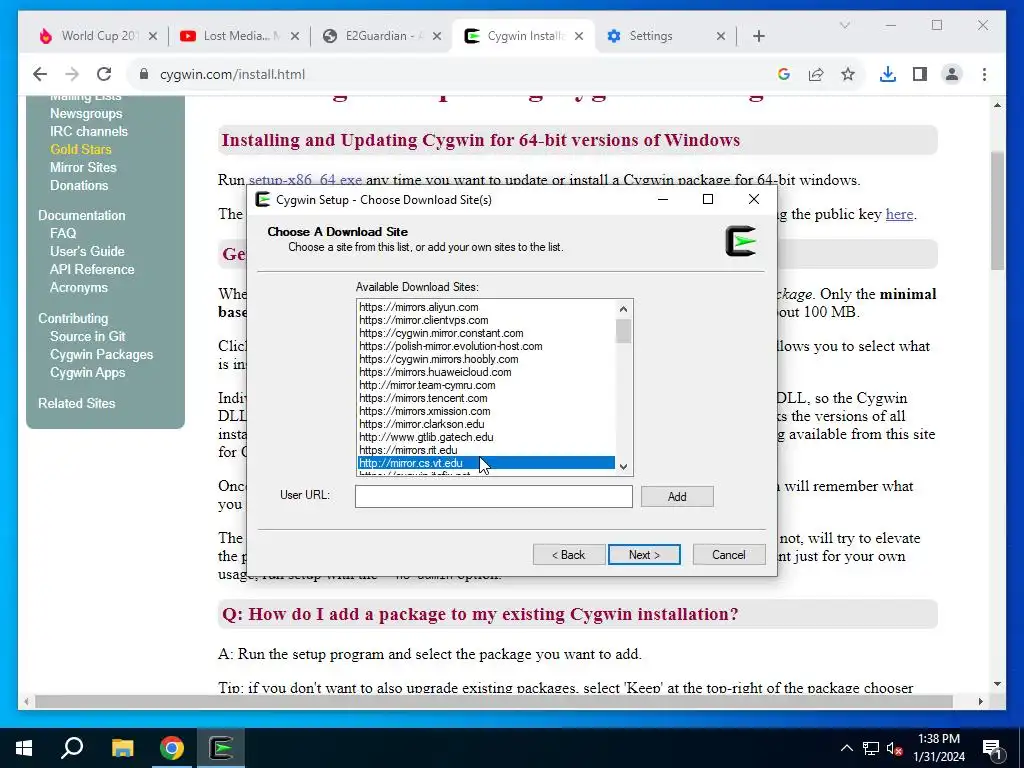Viewport: 1024px width, 768px height.
Task: Open the Chrome profile avatar
Action: point(952,74)
